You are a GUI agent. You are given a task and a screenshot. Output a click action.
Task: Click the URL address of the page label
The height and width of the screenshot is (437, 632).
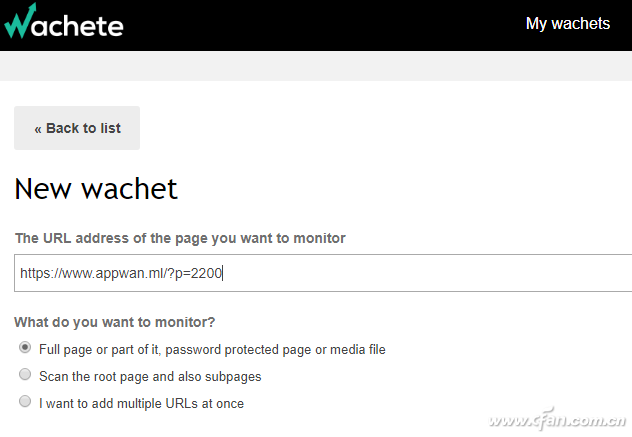coord(180,238)
